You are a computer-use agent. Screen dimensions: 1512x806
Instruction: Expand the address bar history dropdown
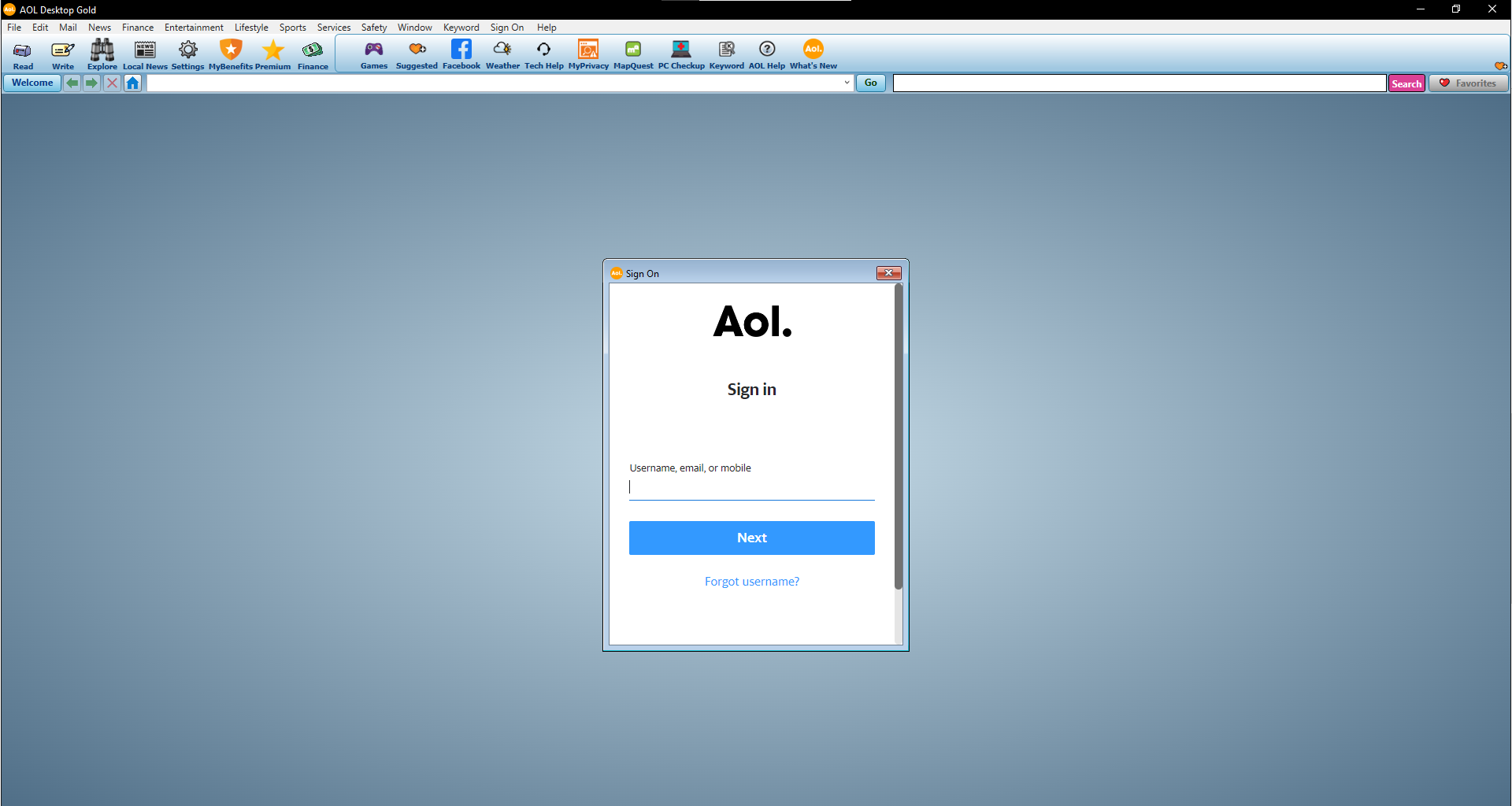coord(846,83)
